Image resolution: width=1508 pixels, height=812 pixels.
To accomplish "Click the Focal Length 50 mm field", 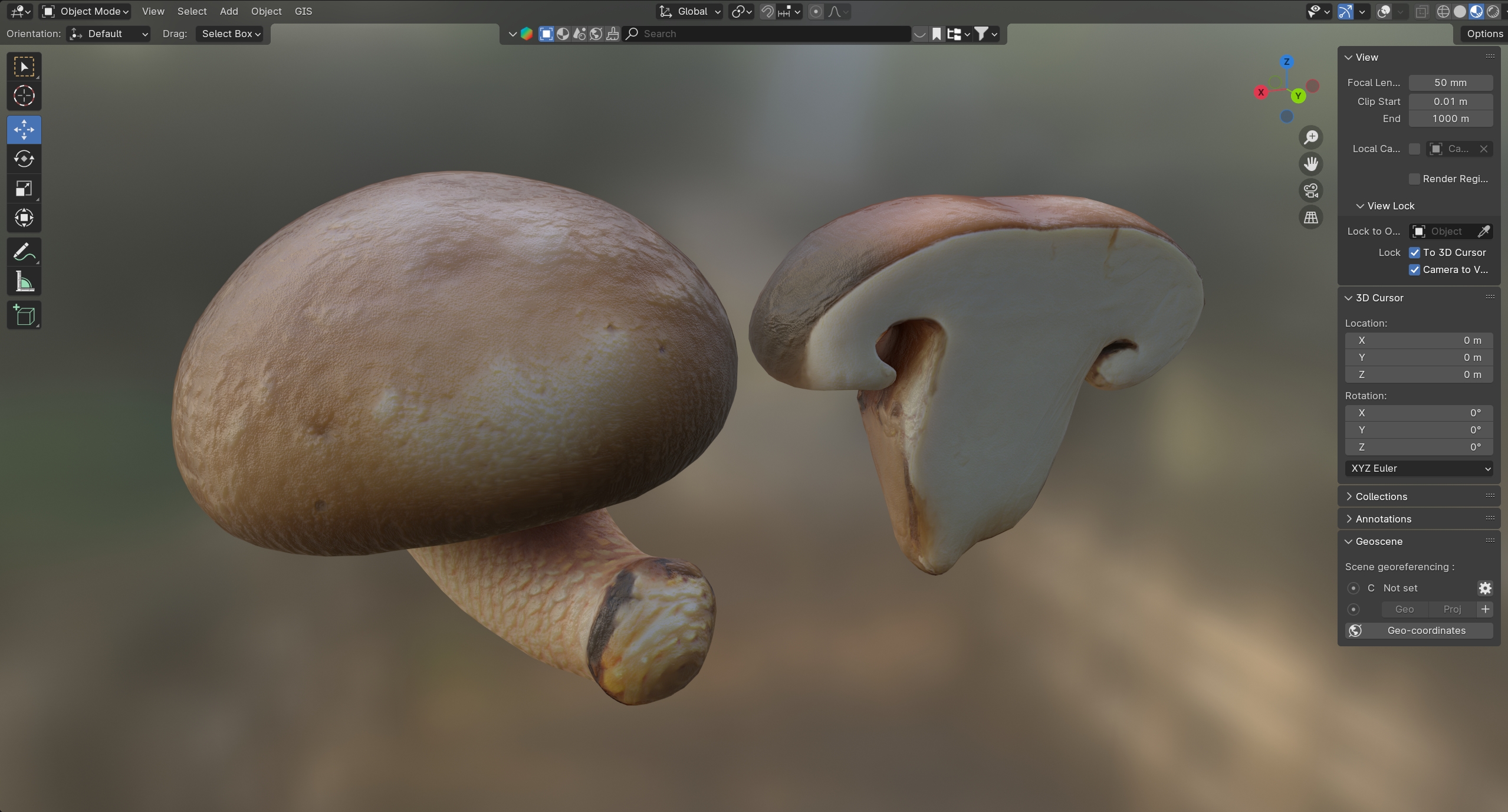I will tap(1450, 83).
